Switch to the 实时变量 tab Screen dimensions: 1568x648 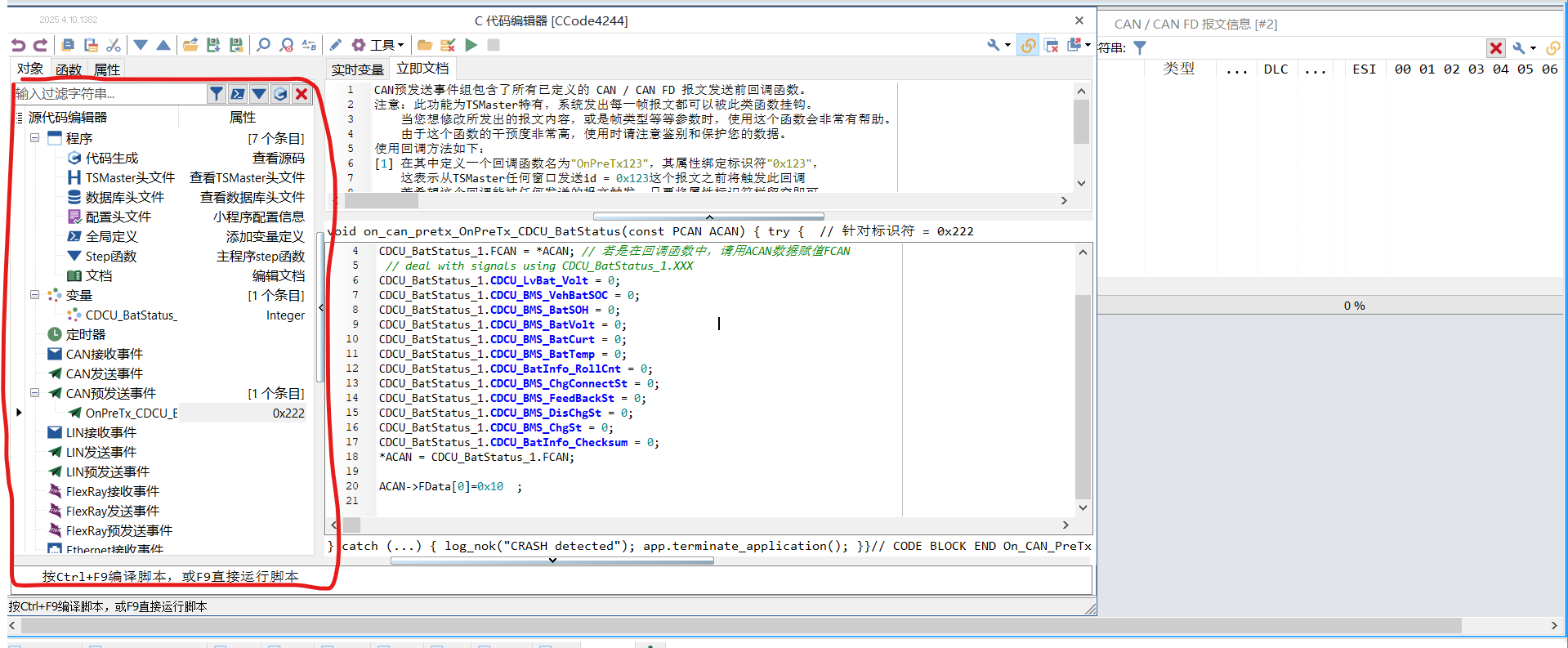pos(358,70)
